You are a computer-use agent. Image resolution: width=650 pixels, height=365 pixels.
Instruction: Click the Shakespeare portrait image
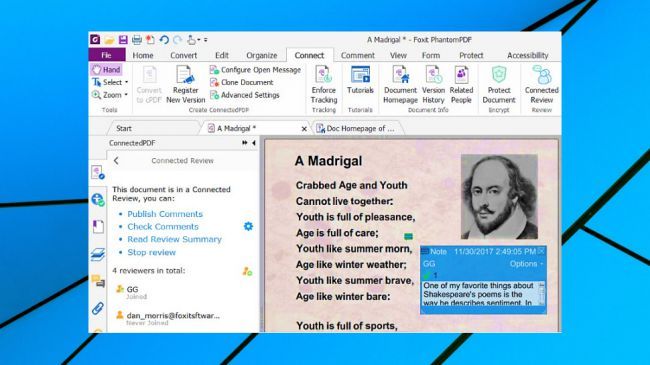[499, 197]
